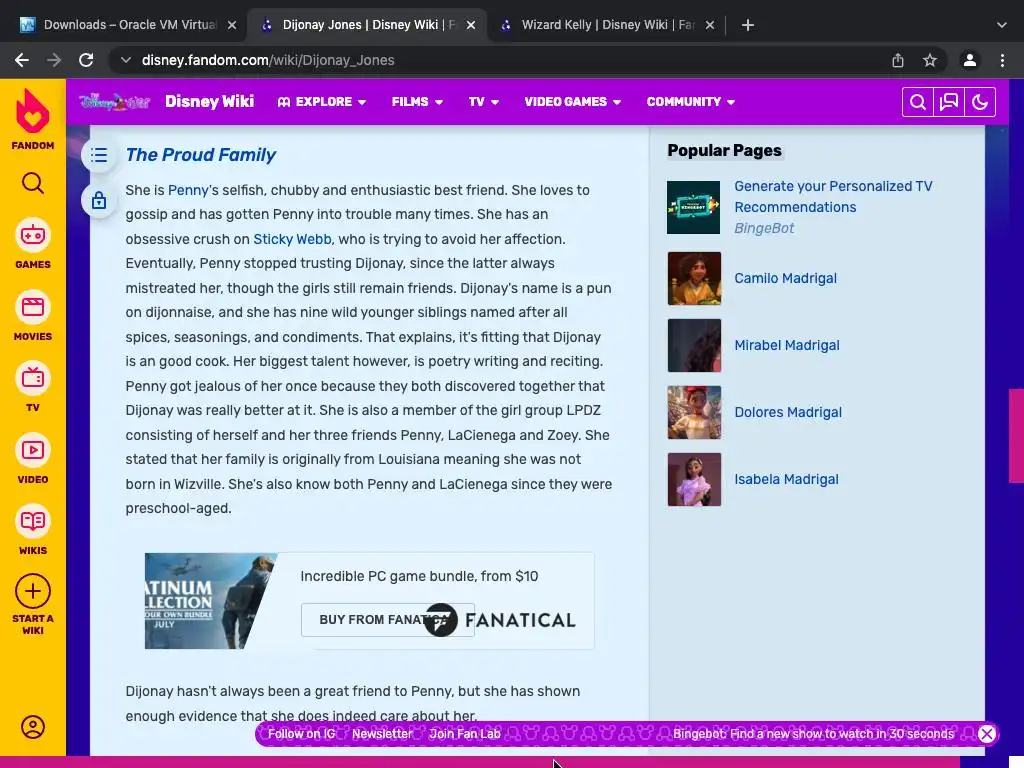
Task: Toggle dark theme moon icon
Action: click(x=980, y=102)
